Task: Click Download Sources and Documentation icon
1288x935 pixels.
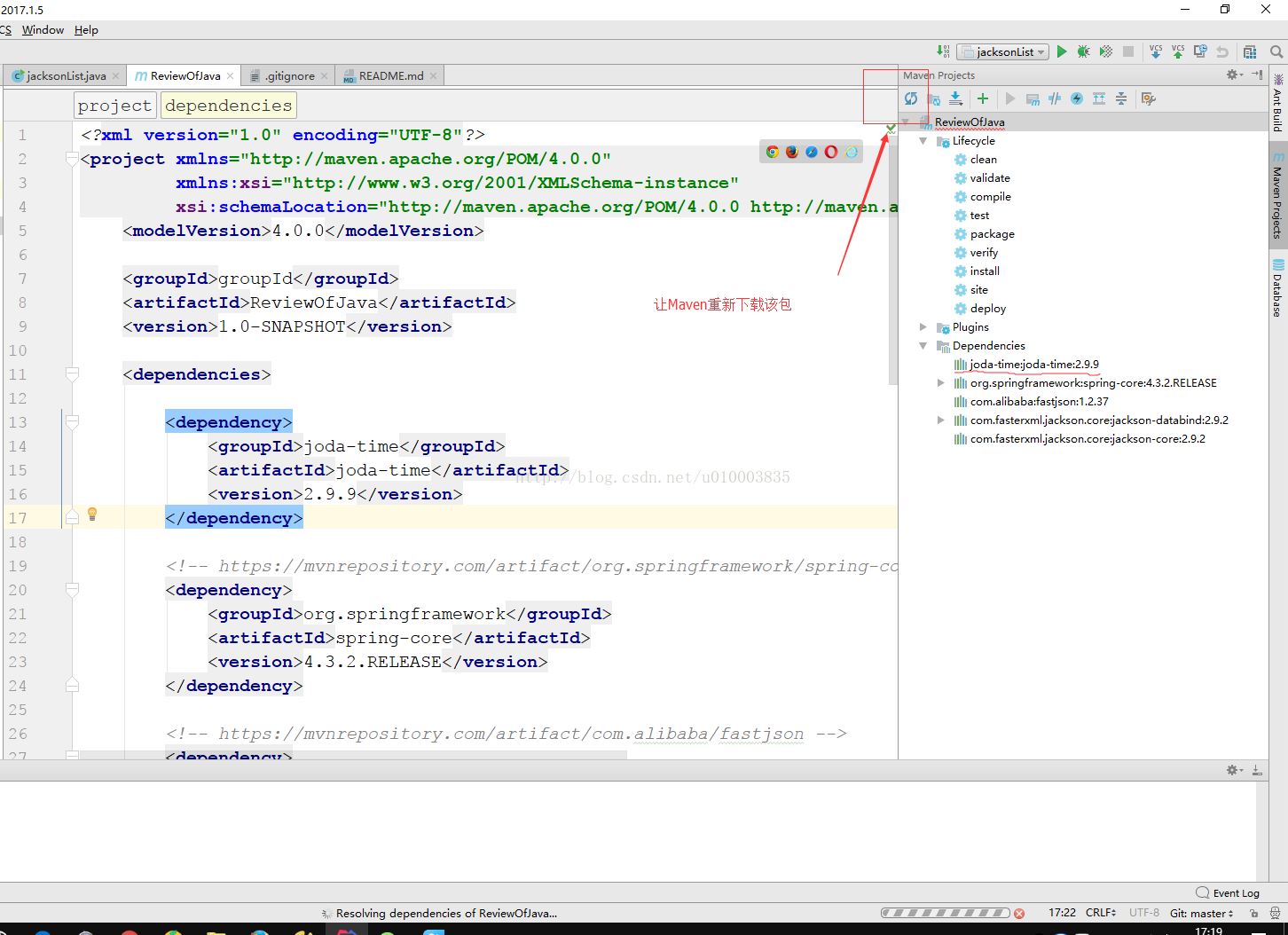Action: (x=955, y=98)
